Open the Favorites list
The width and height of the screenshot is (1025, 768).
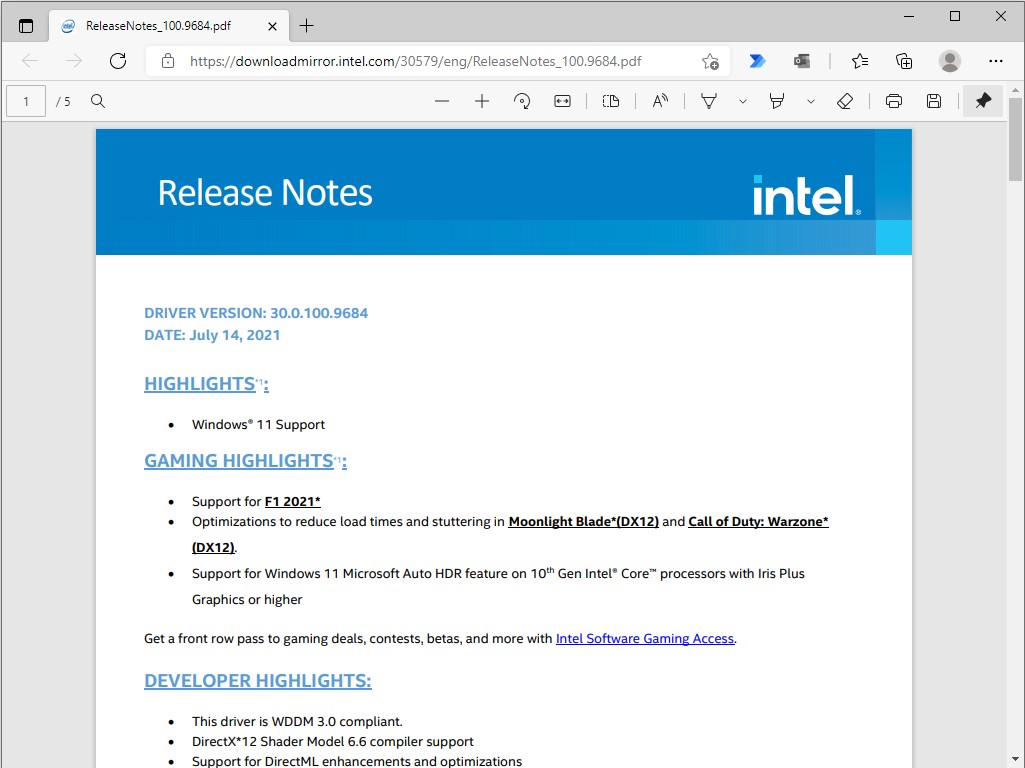pyautogui.click(x=860, y=61)
